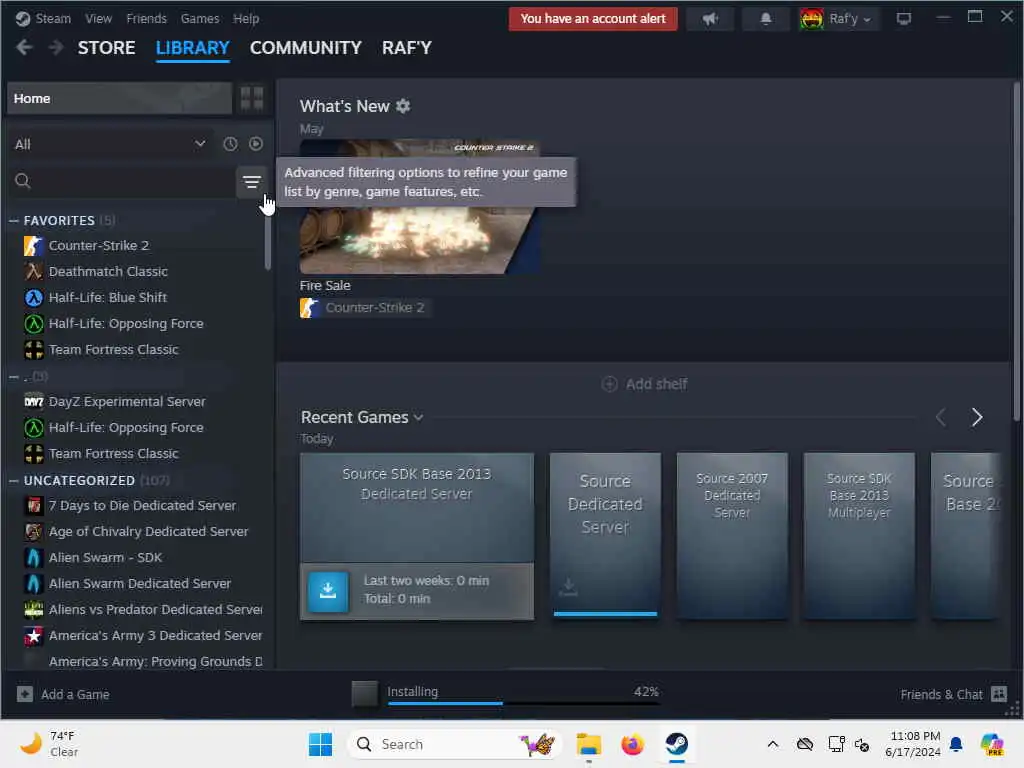
Task: Select Counter-Strike 2 in Favorites
Action: coord(99,246)
